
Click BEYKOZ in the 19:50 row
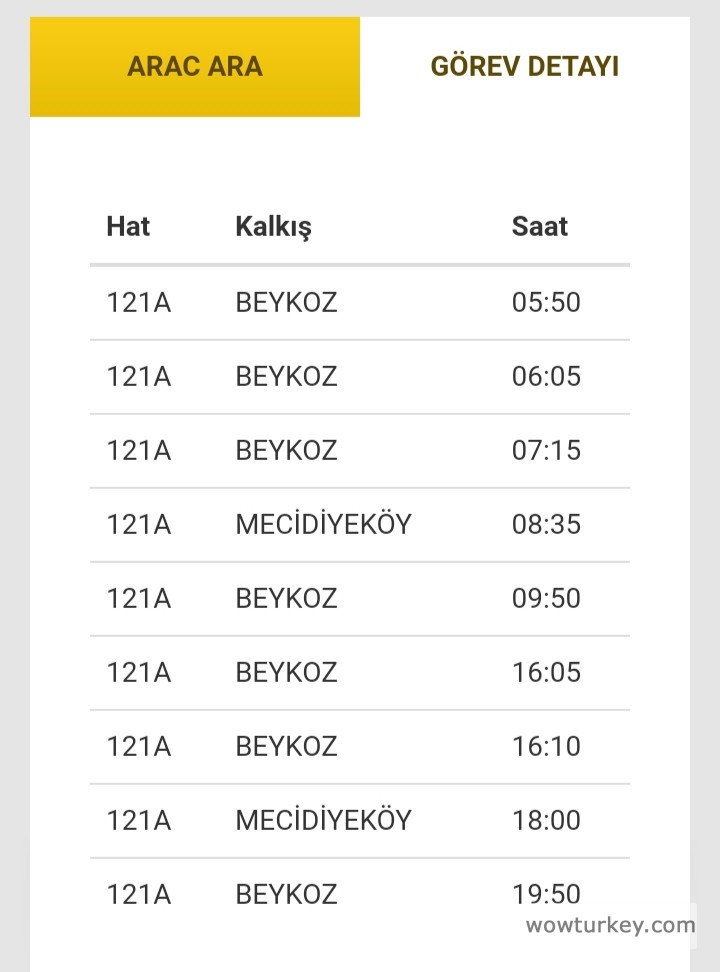pos(286,894)
